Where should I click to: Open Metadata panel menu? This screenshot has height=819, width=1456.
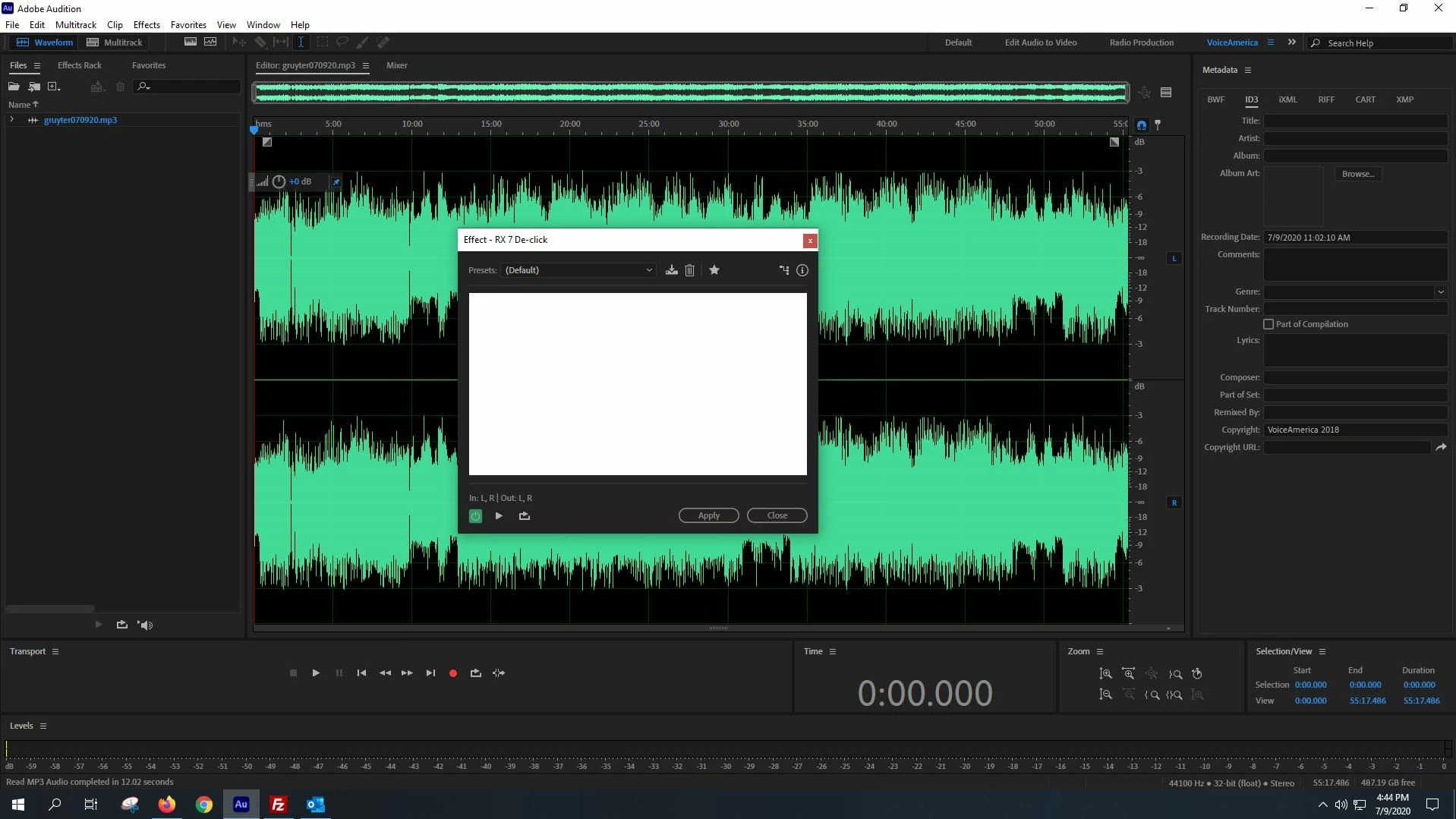click(1247, 70)
